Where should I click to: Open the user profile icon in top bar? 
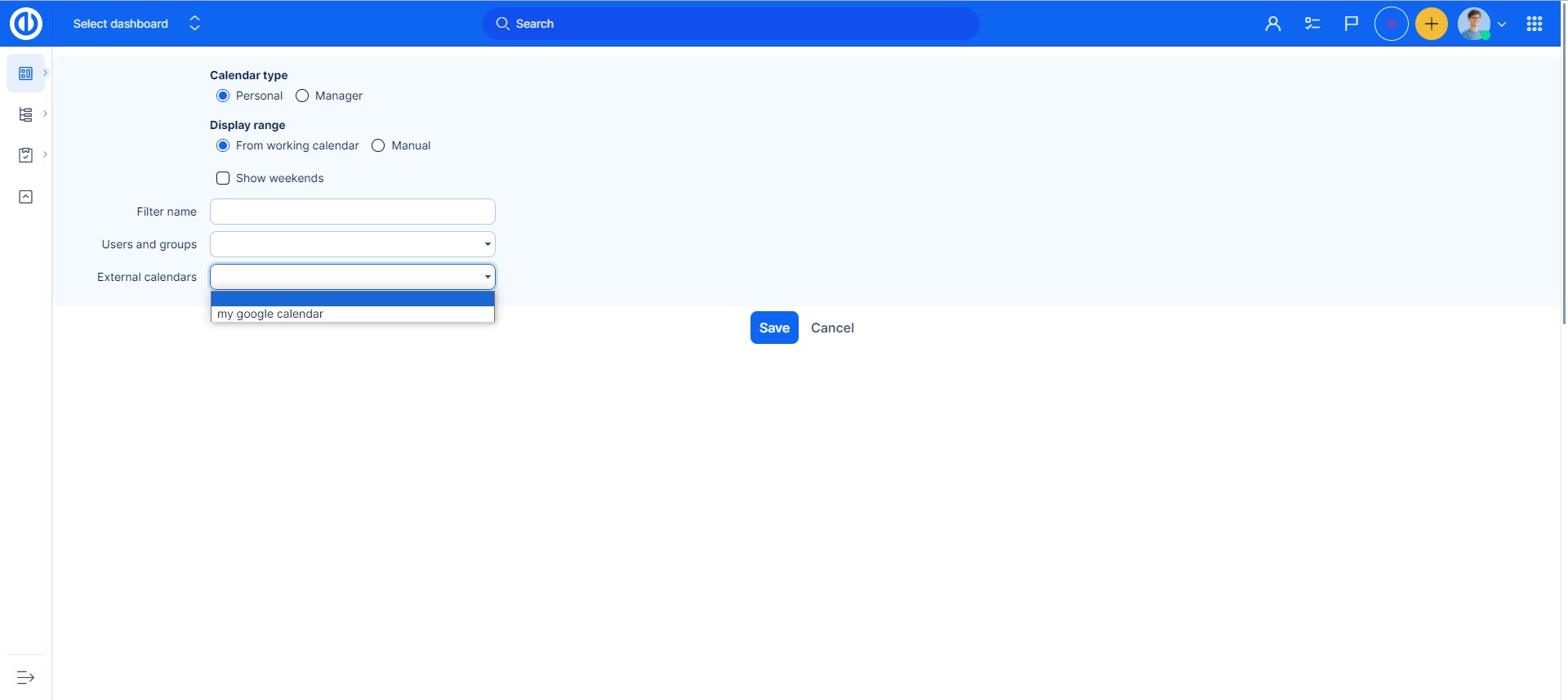pos(1272,24)
